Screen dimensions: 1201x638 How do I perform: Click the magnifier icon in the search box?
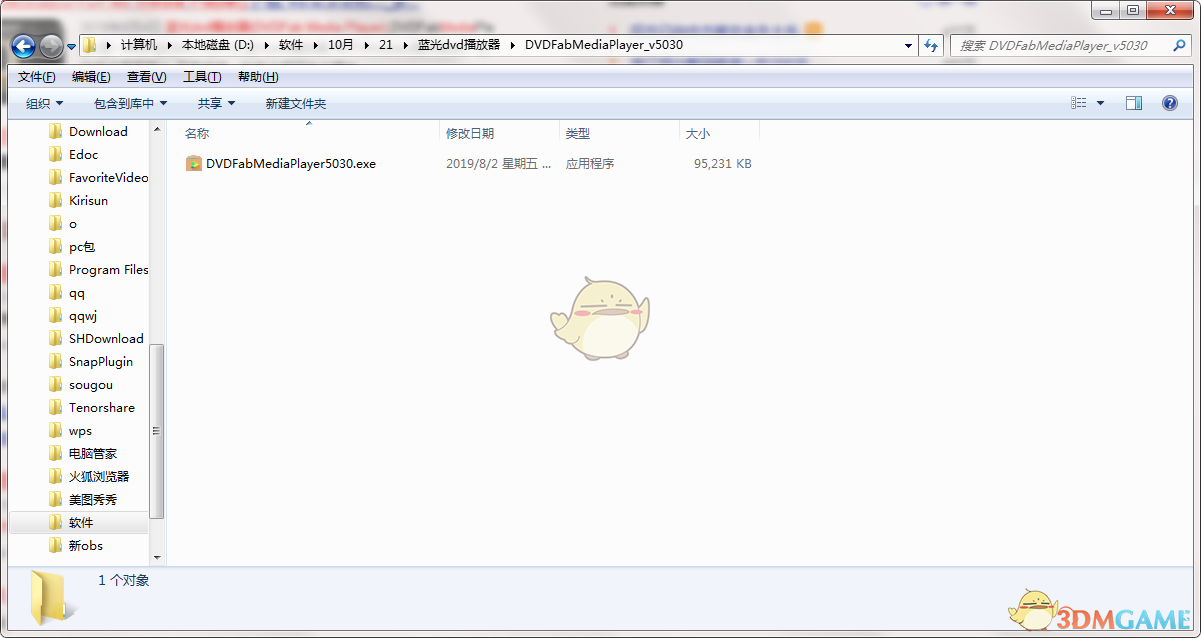(x=1179, y=45)
